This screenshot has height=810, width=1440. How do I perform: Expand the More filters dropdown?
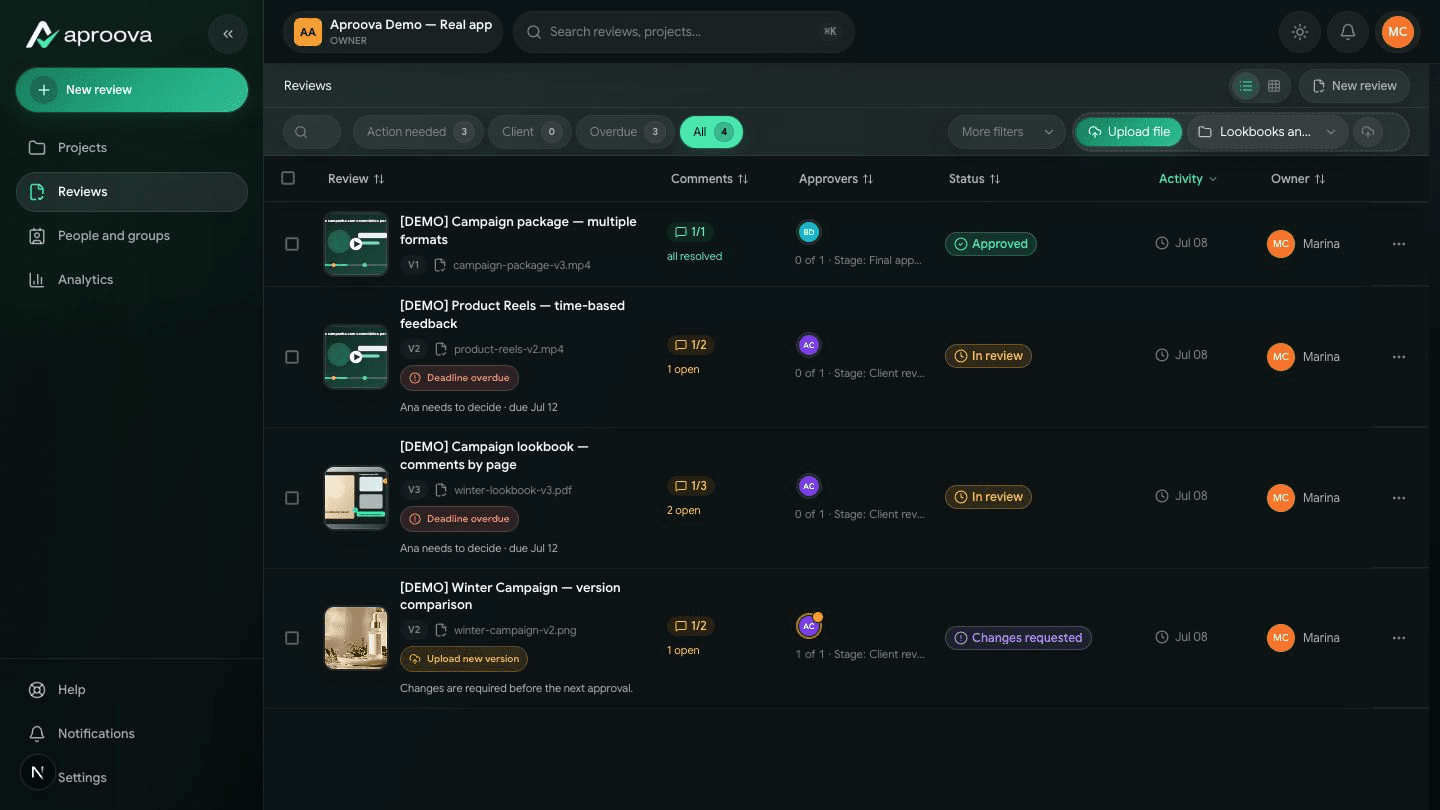(x=1006, y=132)
